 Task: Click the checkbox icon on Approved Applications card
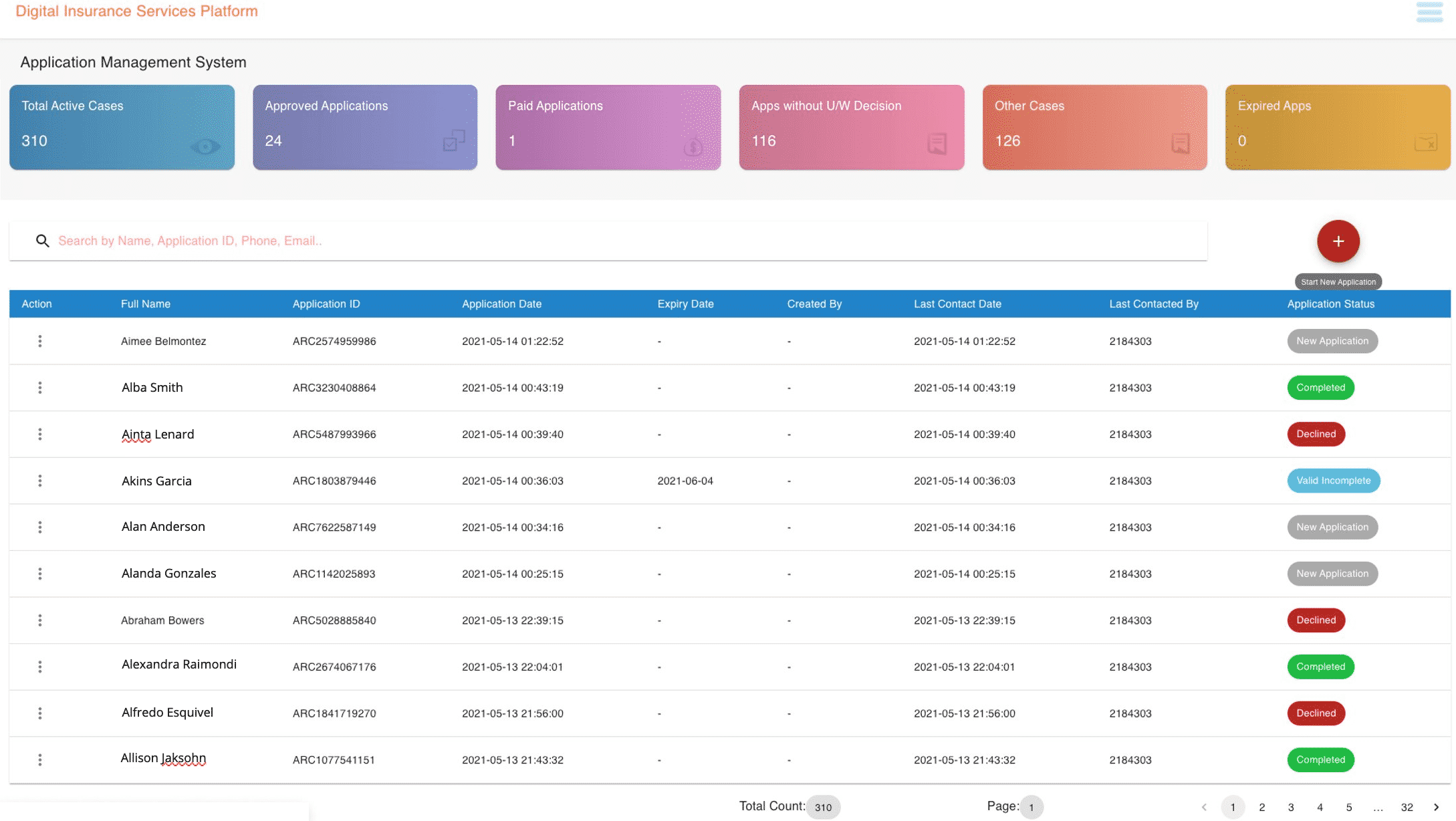[x=454, y=140]
